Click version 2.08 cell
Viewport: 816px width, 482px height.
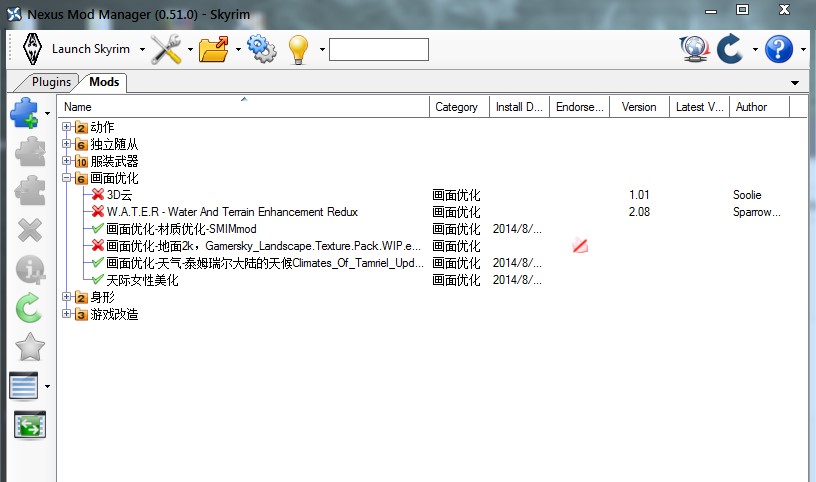(639, 212)
